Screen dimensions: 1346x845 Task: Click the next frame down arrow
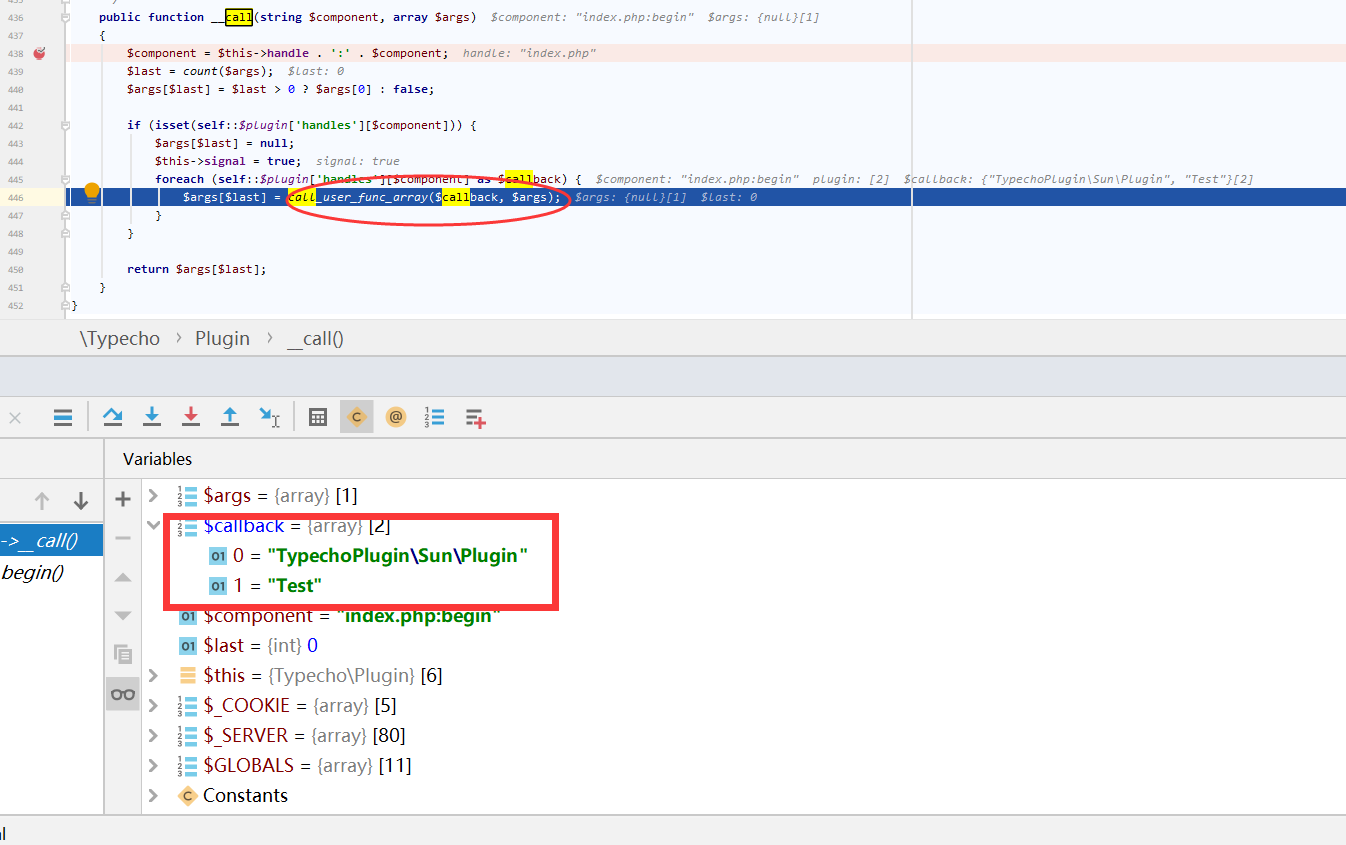click(81, 501)
